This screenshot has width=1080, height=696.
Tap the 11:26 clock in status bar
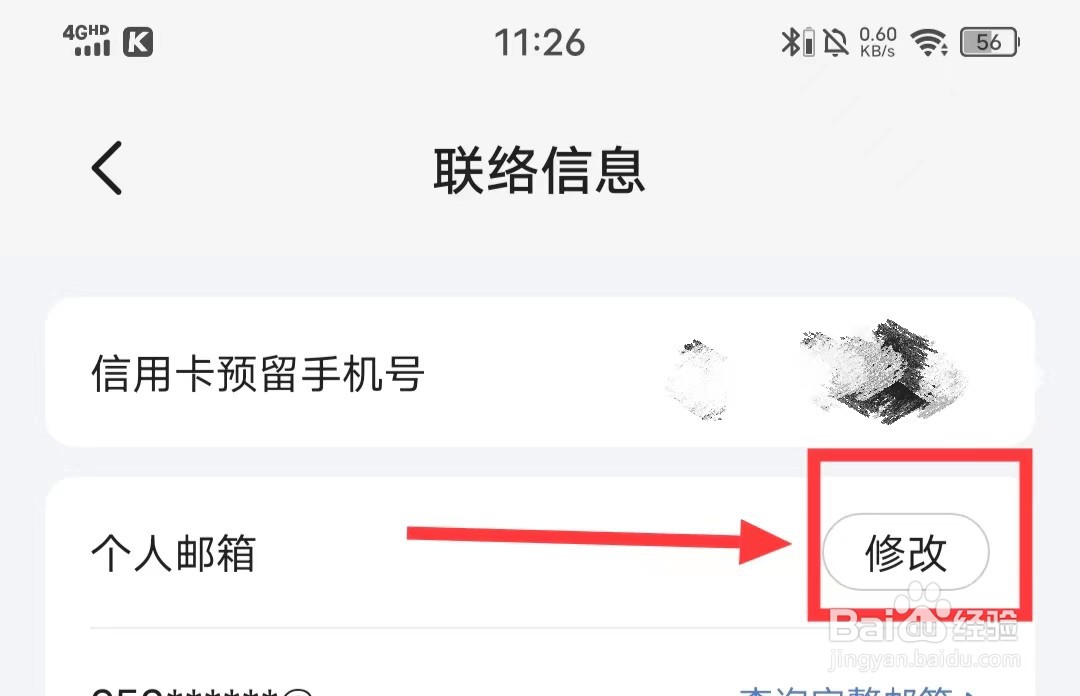click(540, 43)
